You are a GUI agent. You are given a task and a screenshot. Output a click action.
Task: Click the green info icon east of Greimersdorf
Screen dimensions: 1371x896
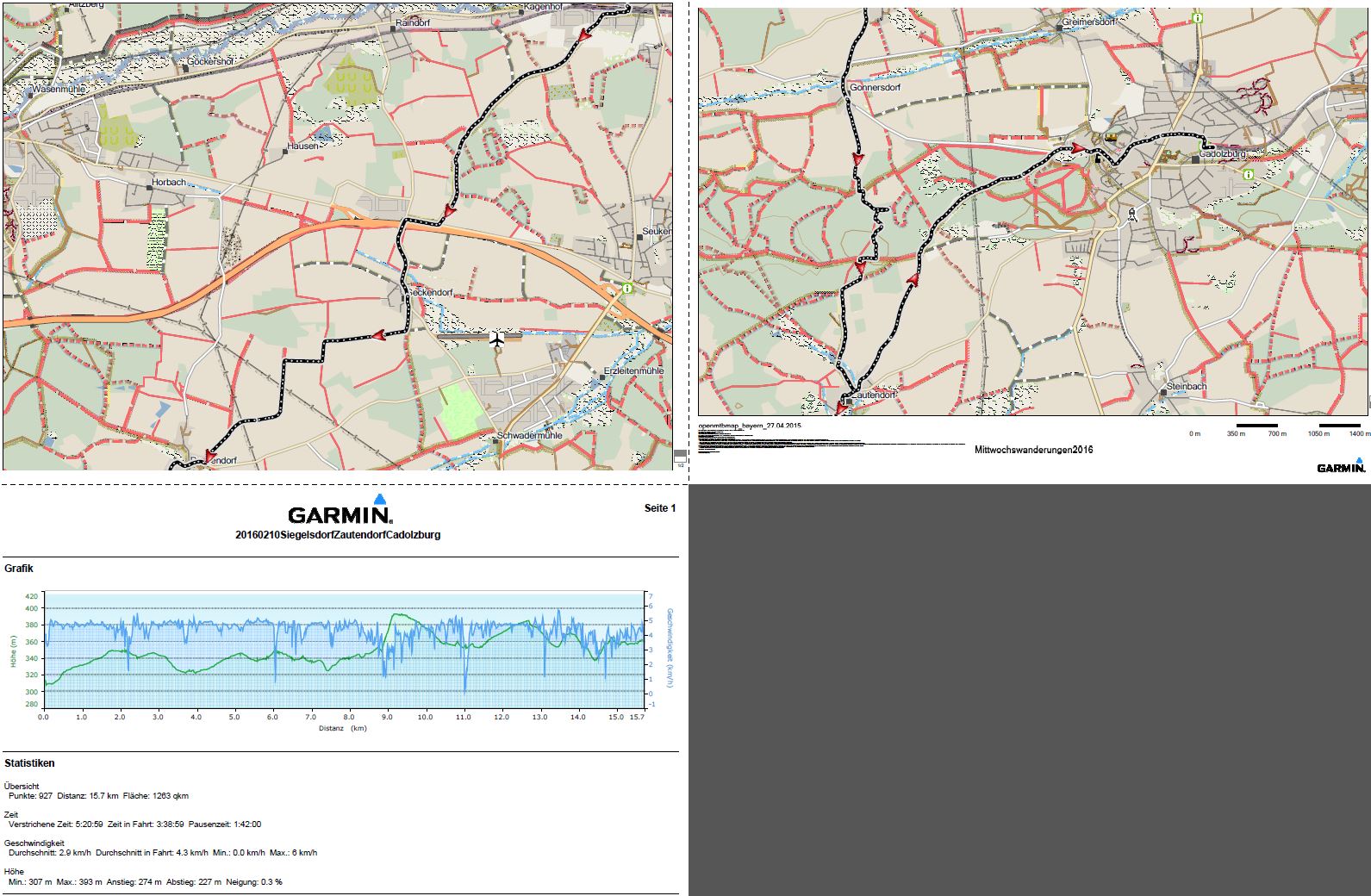(1197, 18)
